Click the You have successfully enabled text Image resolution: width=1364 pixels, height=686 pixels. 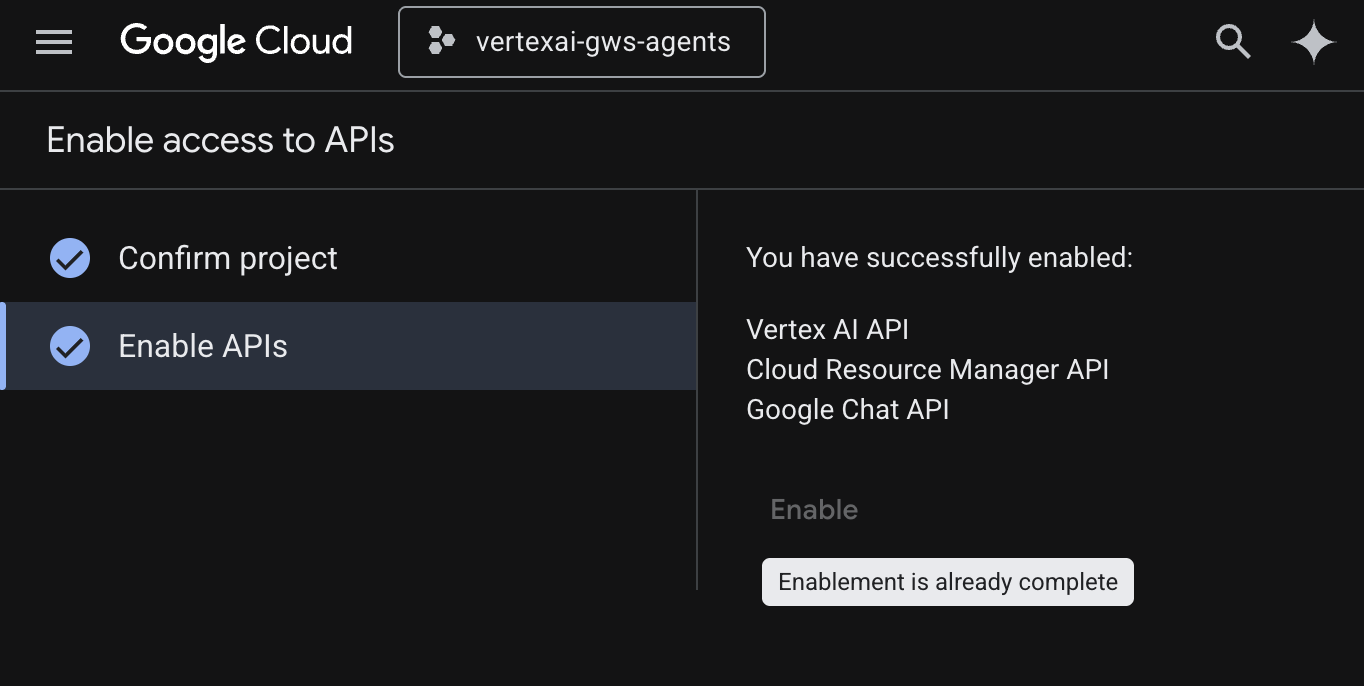tap(939, 258)
